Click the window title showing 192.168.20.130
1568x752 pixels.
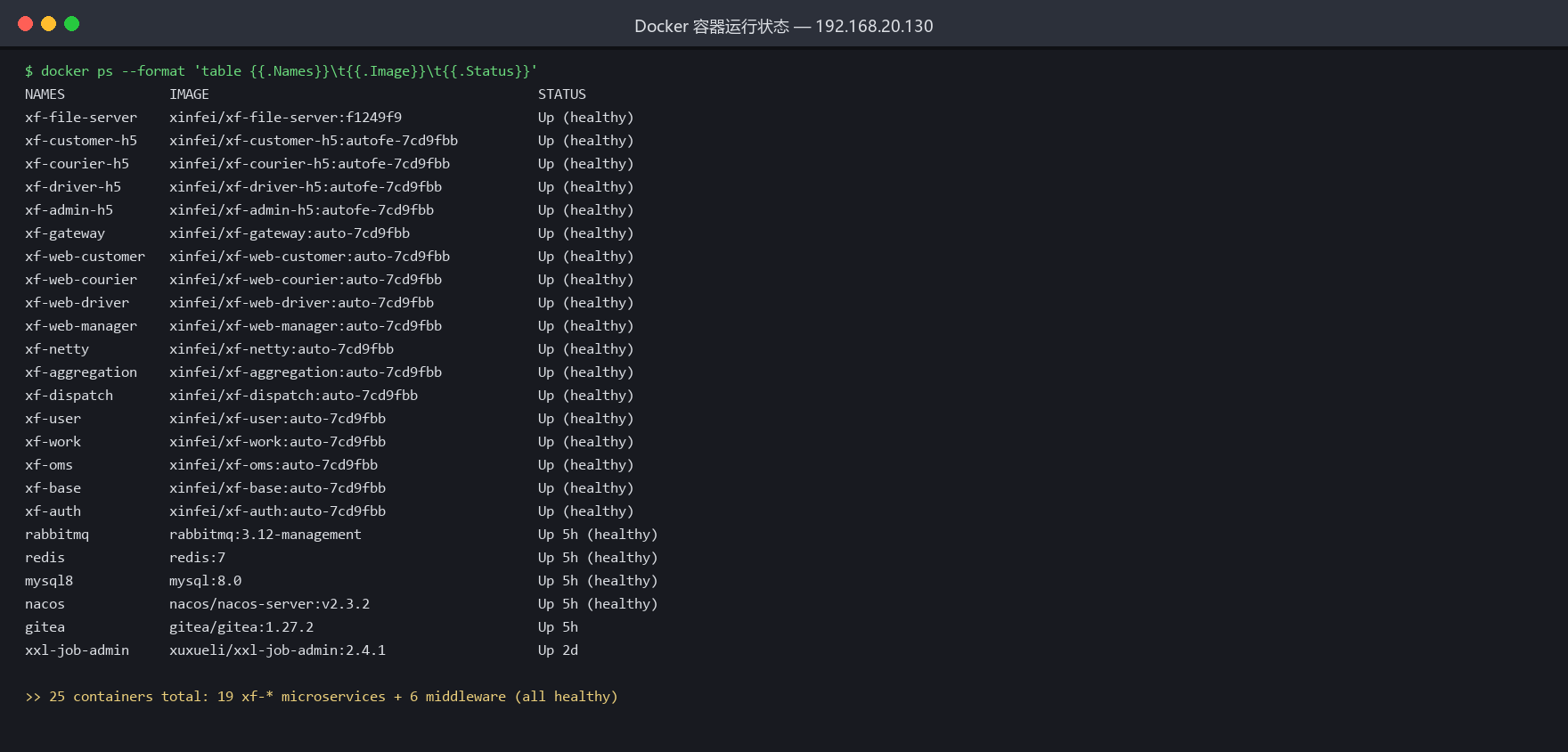[x=784, y=26]
